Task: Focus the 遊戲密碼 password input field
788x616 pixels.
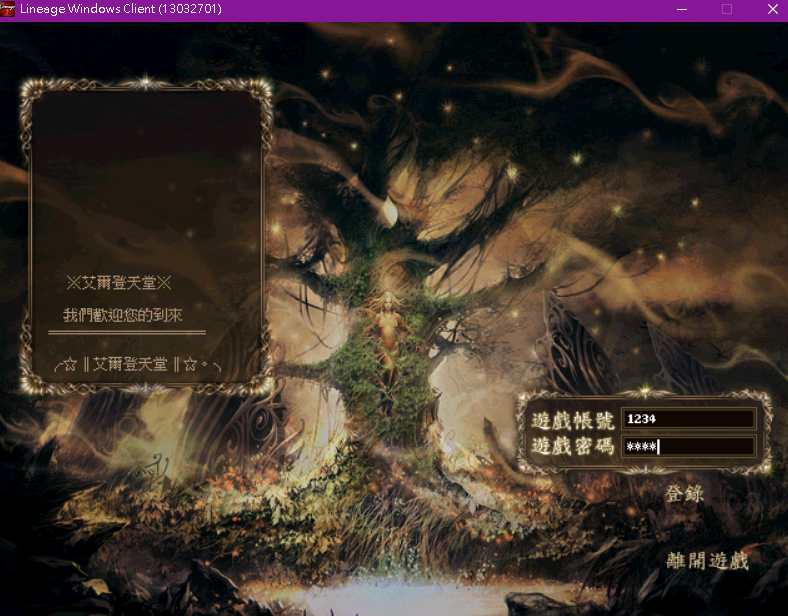Action: click(688, 446)
